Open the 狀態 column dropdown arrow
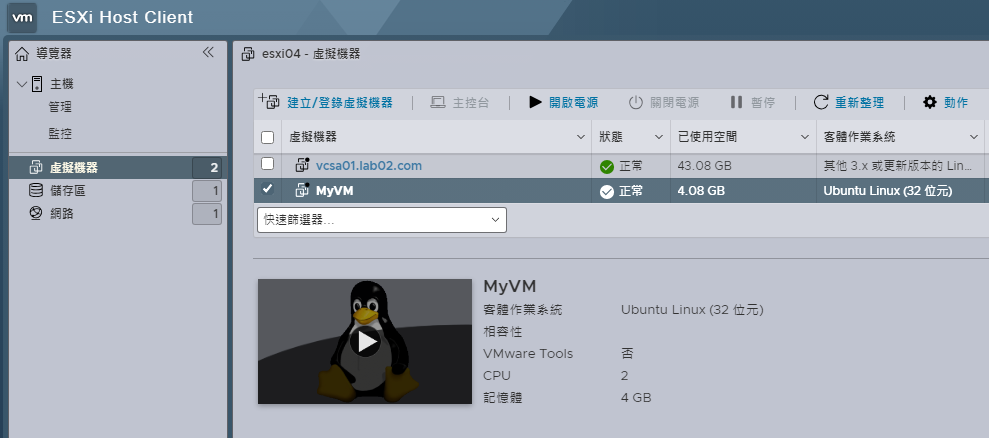This screenshot has height=438, width=989. pyautogui.click(x=659, y=137)
